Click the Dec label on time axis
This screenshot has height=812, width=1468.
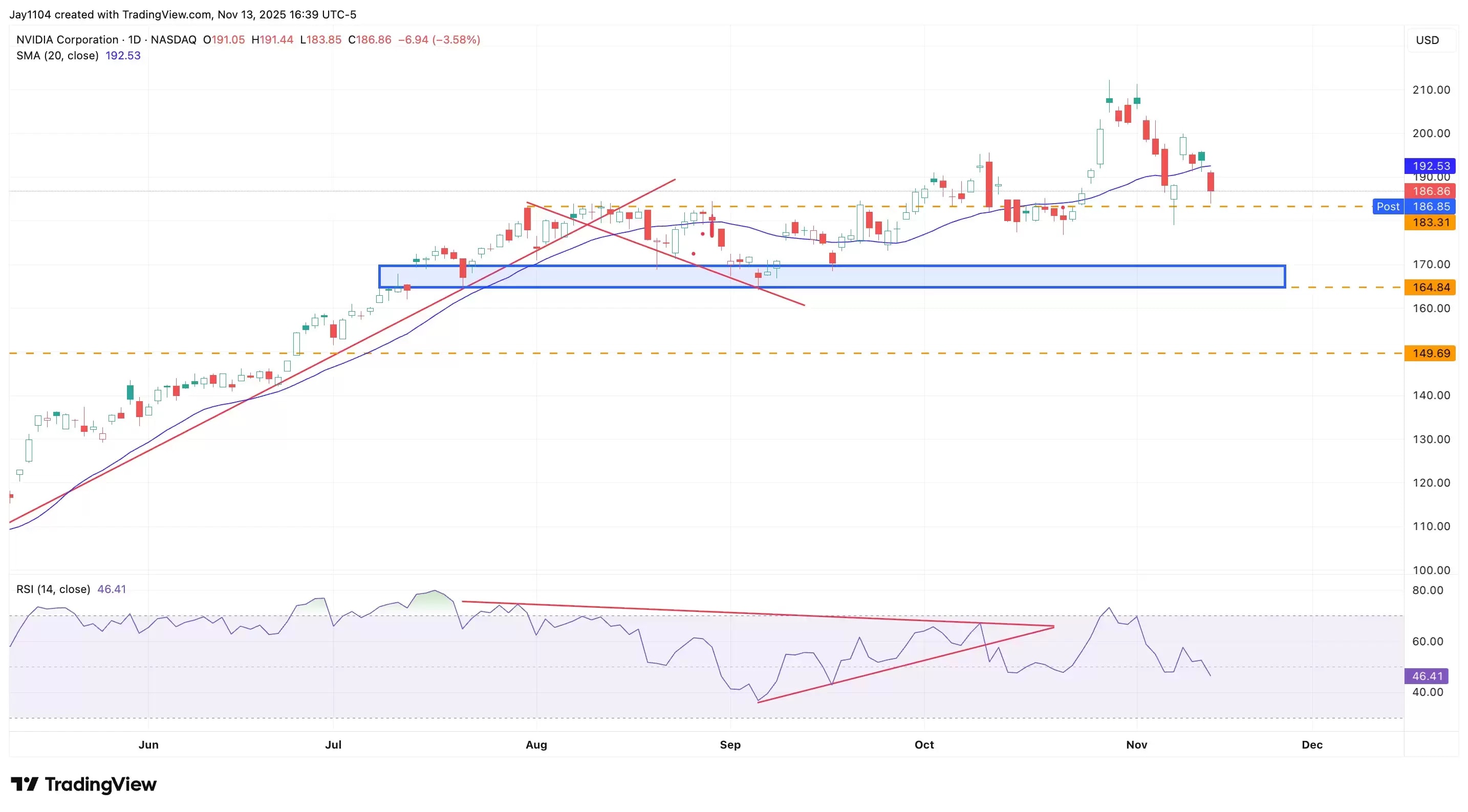click(1312, 745)
